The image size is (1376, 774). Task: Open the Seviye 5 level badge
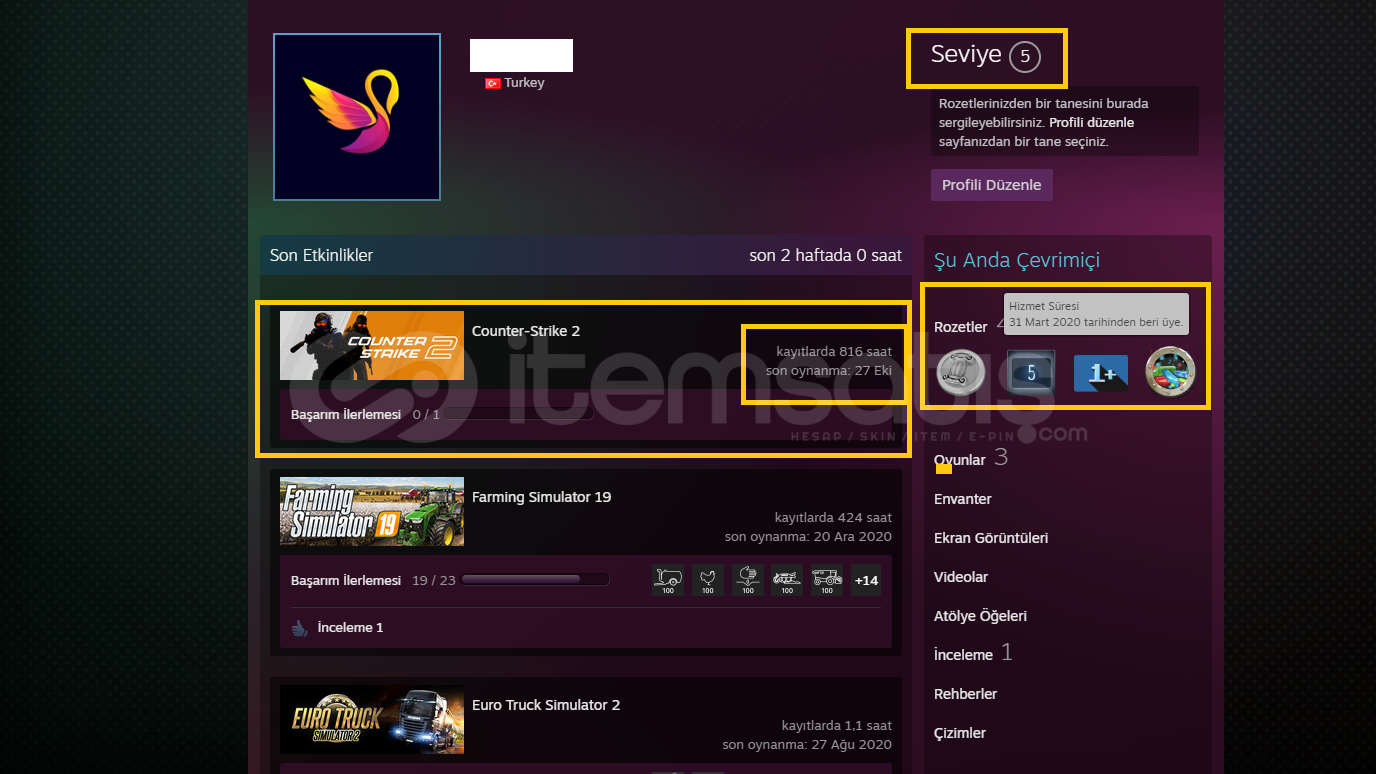click(x=1025, y=57)
